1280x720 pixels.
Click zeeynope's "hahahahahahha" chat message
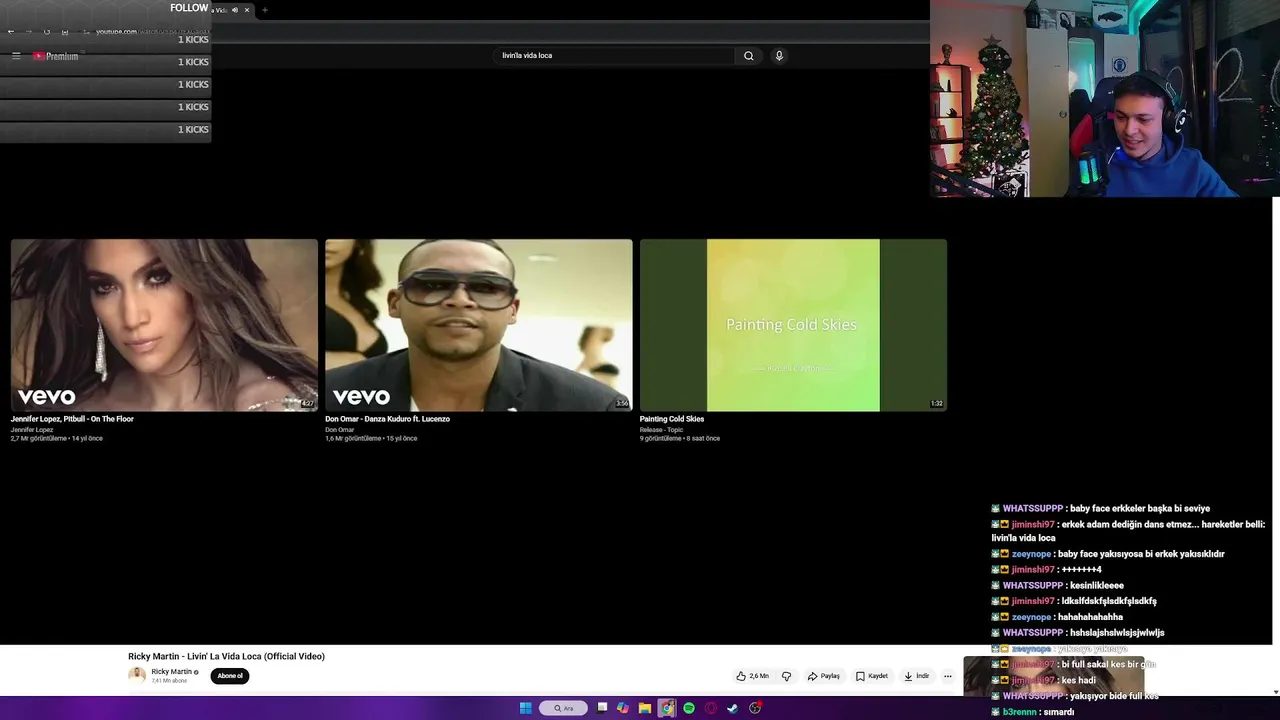click(1057, 617)
